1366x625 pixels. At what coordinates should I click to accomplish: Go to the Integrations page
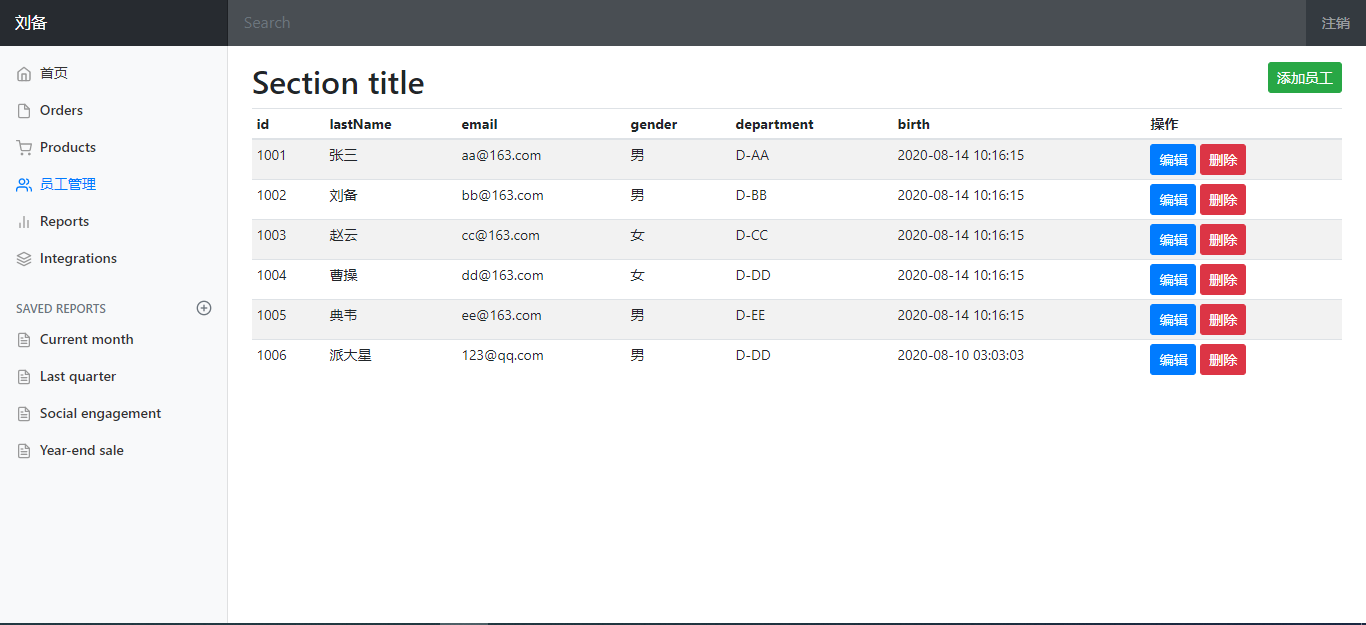tap(78, 259)
